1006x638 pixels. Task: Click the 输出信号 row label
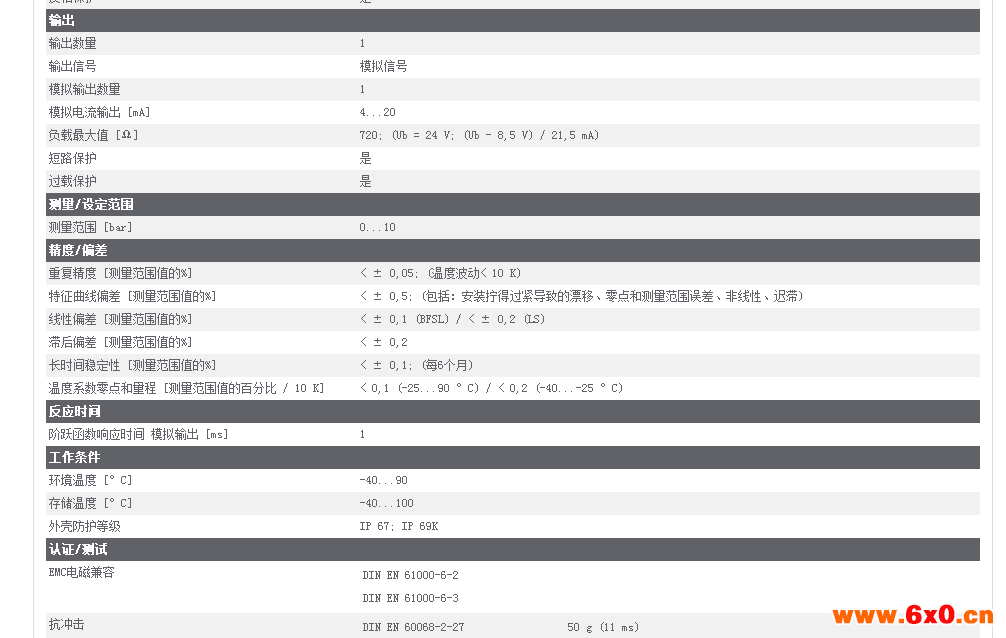coord(73,66)
